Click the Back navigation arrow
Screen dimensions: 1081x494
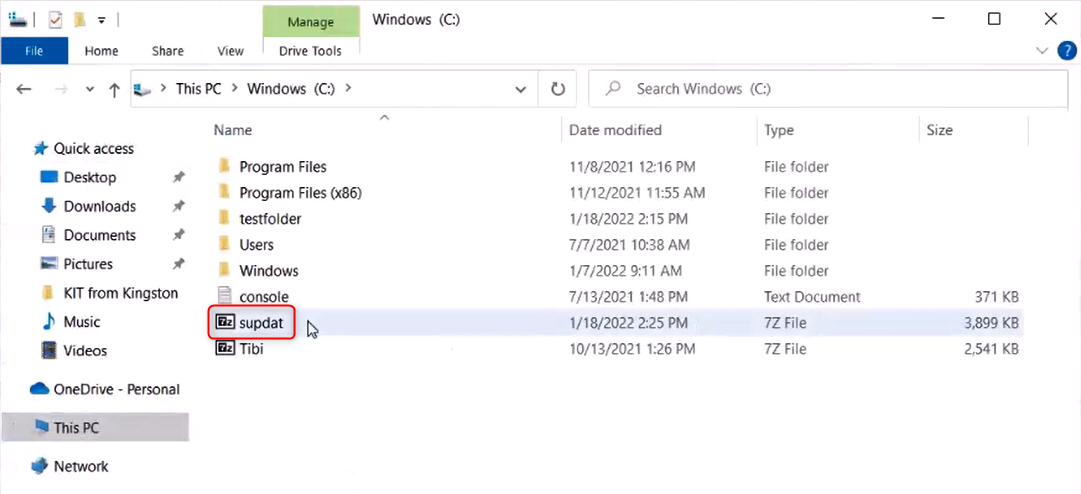pos(25,89)
